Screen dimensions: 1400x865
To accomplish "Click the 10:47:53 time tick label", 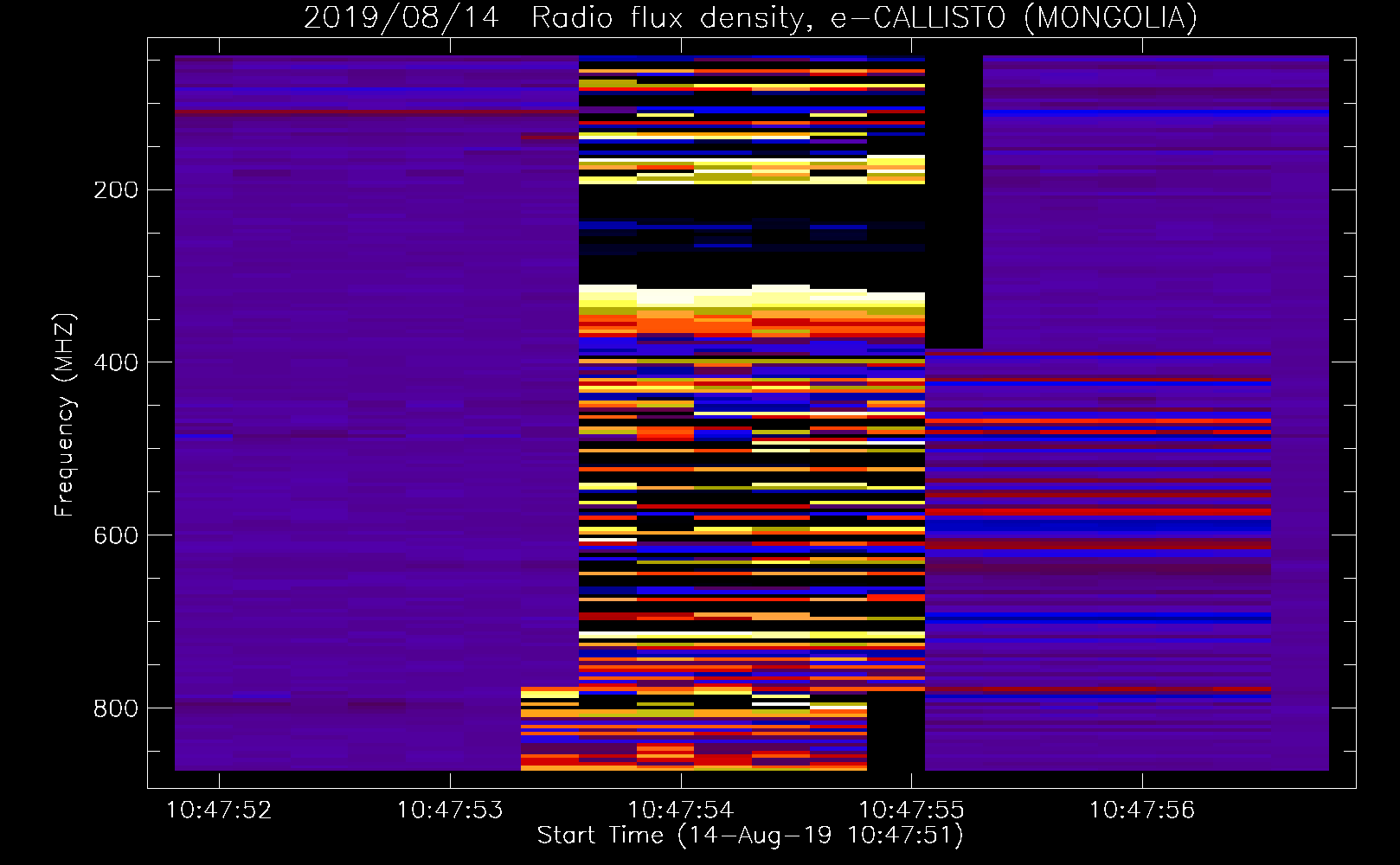I will click(450, 811).
